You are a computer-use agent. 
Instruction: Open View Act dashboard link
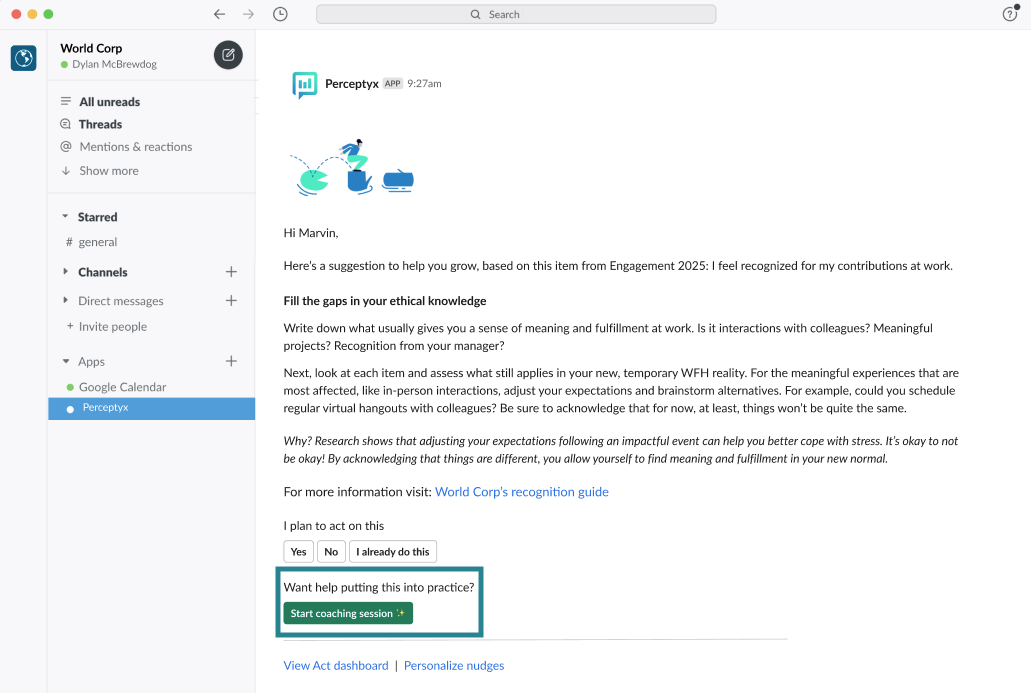point(336,665)
